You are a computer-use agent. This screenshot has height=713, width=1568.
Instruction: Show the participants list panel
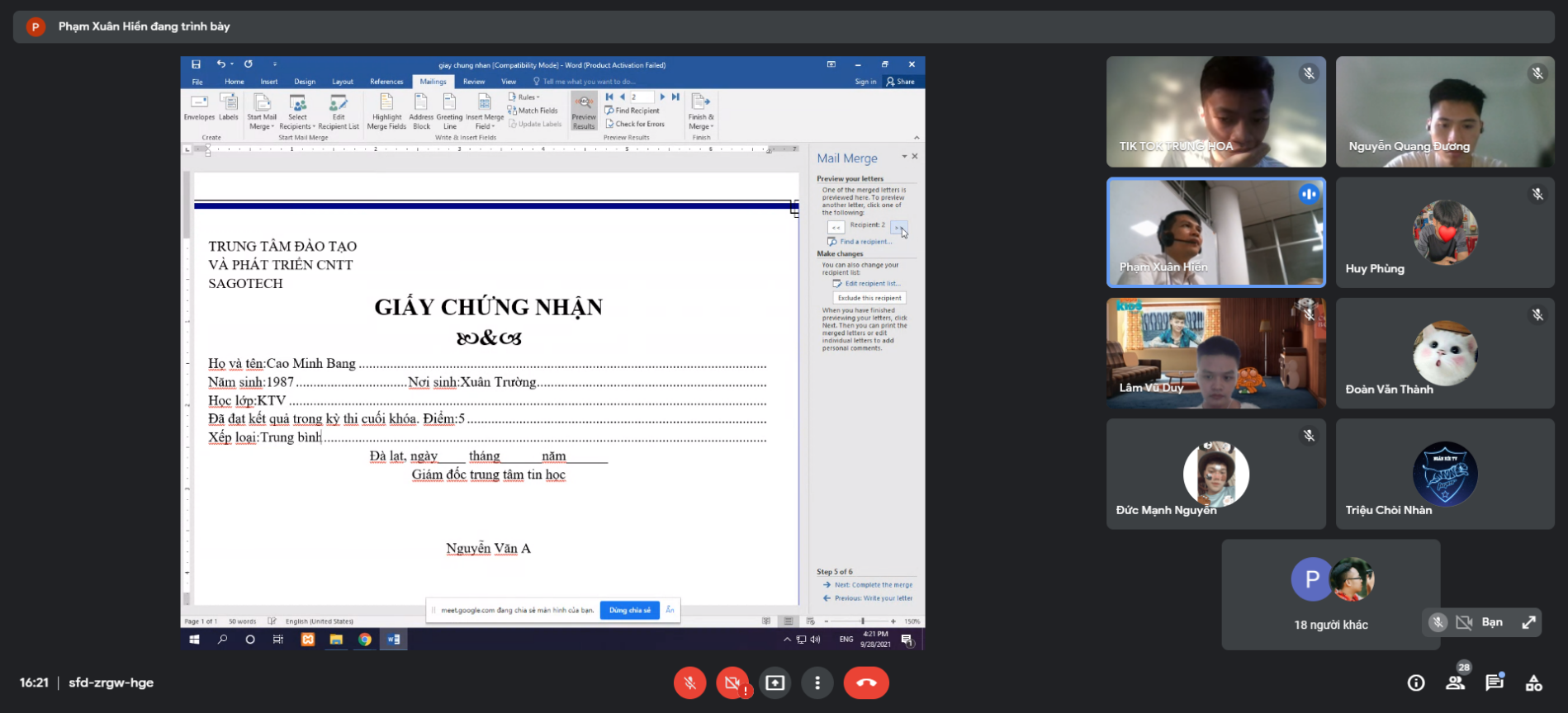(1455, 682)
